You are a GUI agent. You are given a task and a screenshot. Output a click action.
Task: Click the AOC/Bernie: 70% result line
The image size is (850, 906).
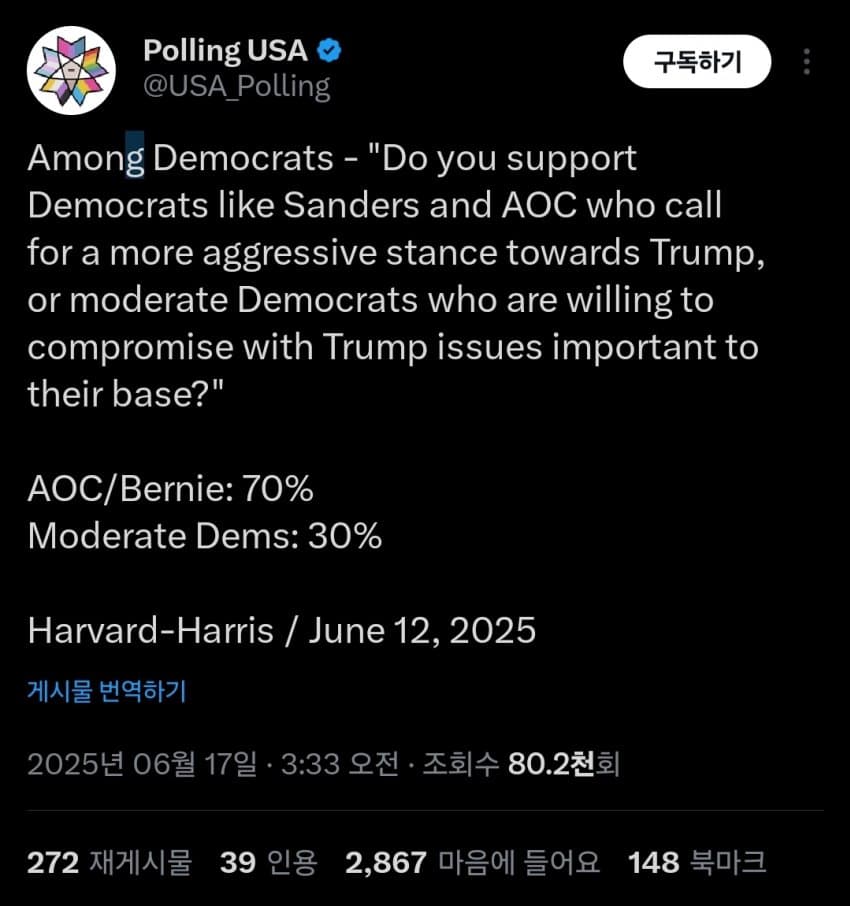tap(170, 489)
